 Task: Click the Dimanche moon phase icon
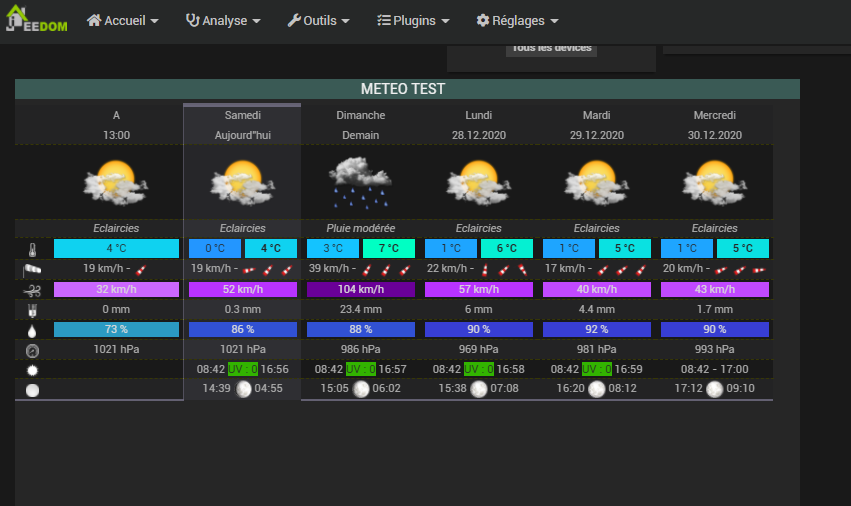click(x=361, y=389)
